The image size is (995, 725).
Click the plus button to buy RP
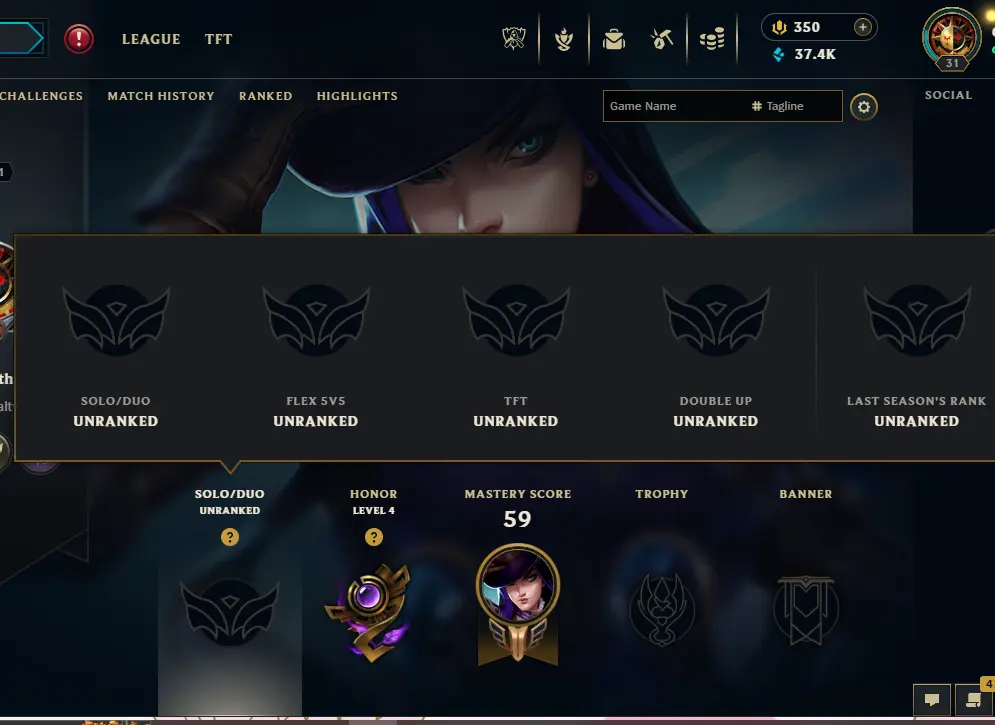862,27
